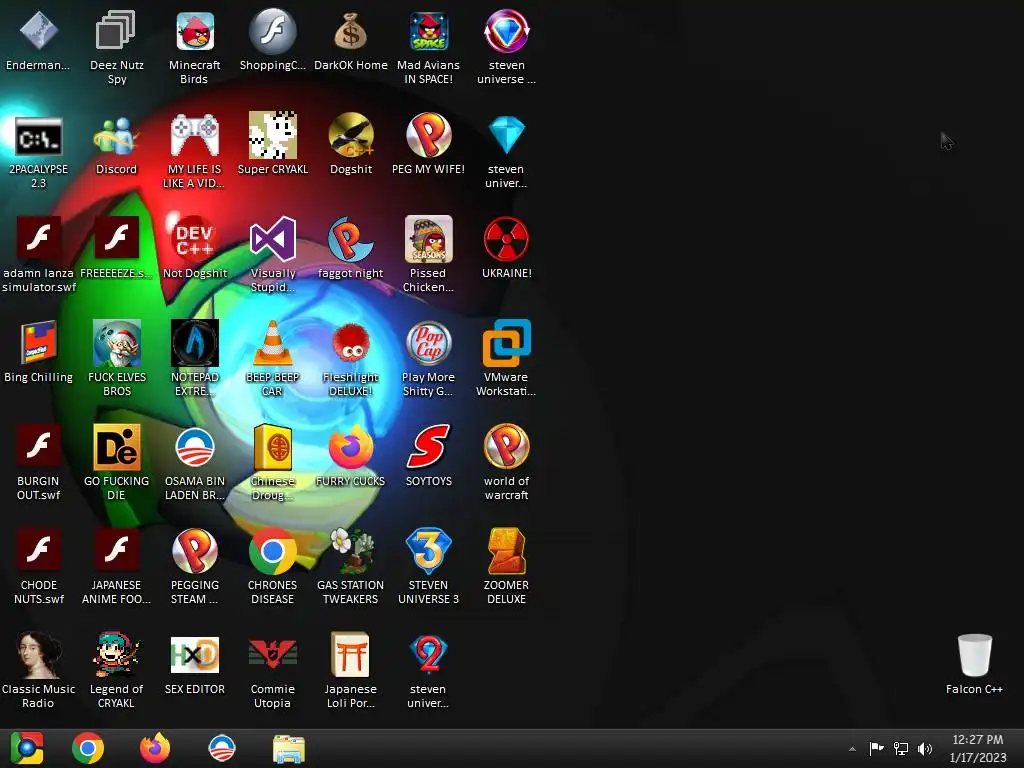Select the STEVEN UNIVERSE 3 Bejeweled icon
This screenshot has height=768, width=1024.
click(x=428, y=551)
